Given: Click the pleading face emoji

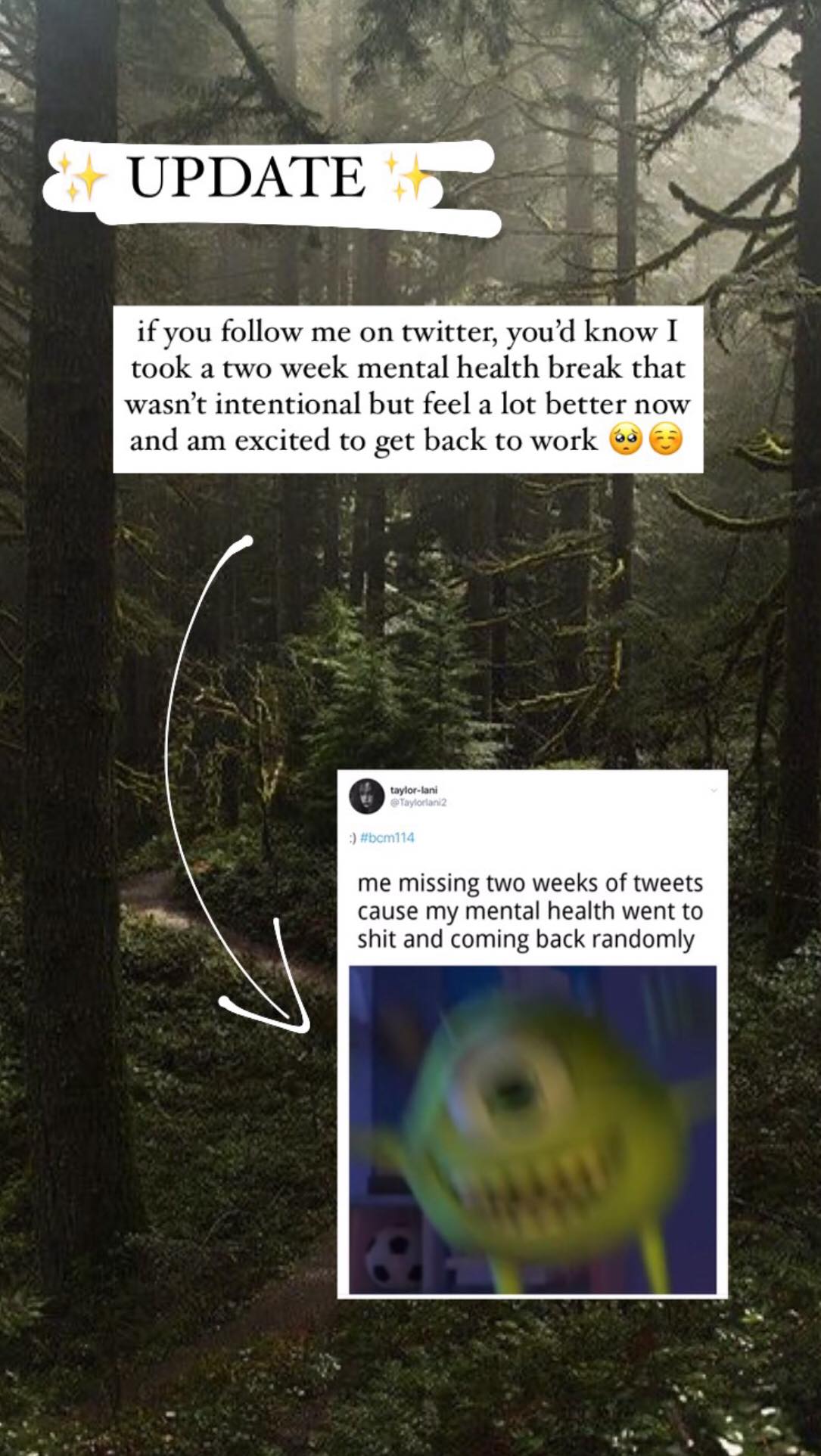Looking at the screenshot, I should (626, 440).
